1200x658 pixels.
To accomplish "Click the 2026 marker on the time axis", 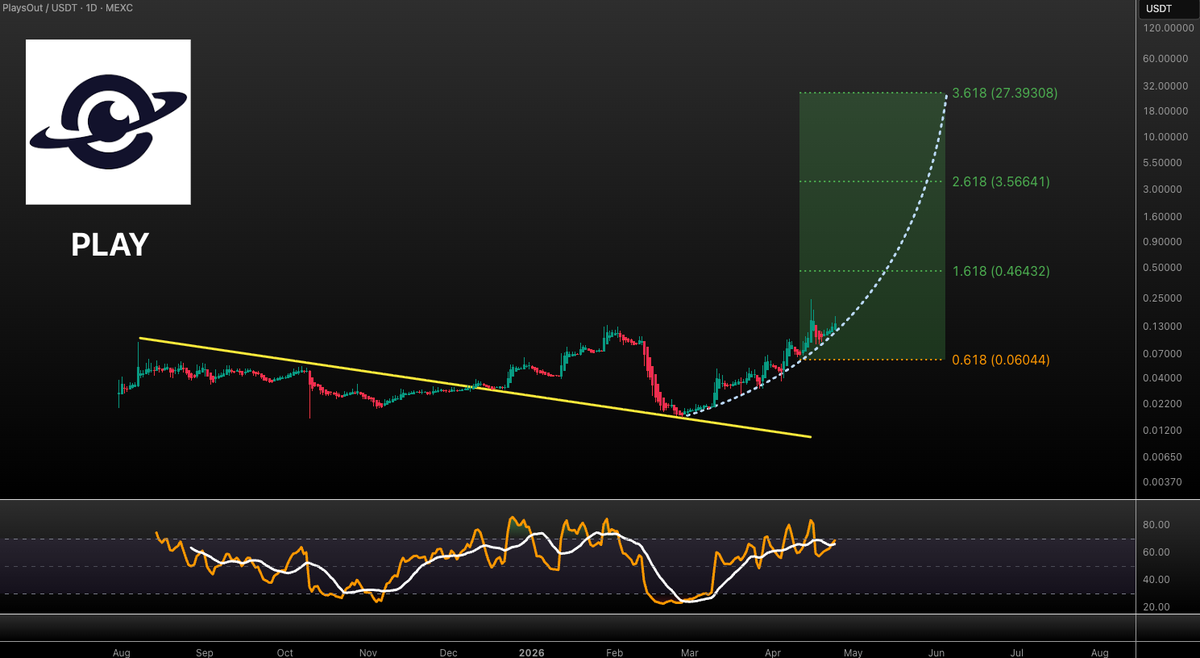I will (x=531, y=652).
